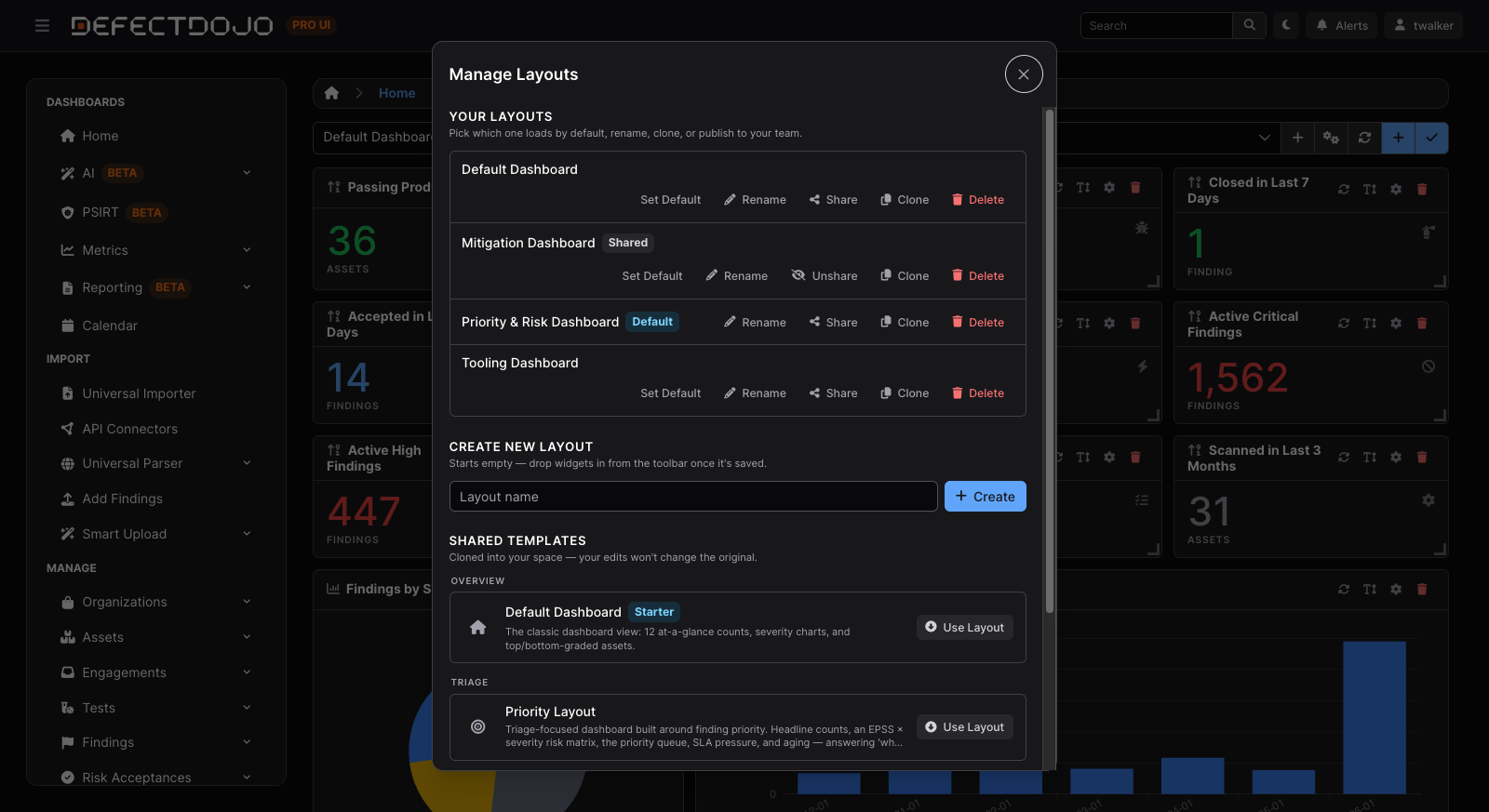Click the gray plus toolbar icon

click(x=1297, y=138)
